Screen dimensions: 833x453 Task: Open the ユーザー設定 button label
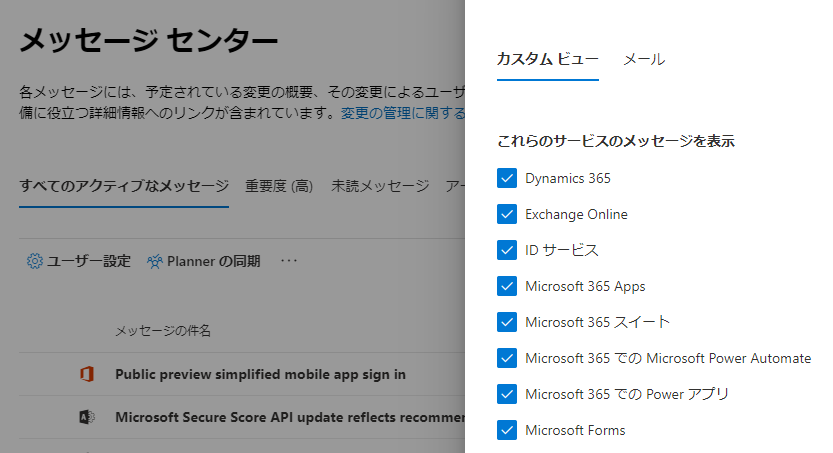click(89, 261)
